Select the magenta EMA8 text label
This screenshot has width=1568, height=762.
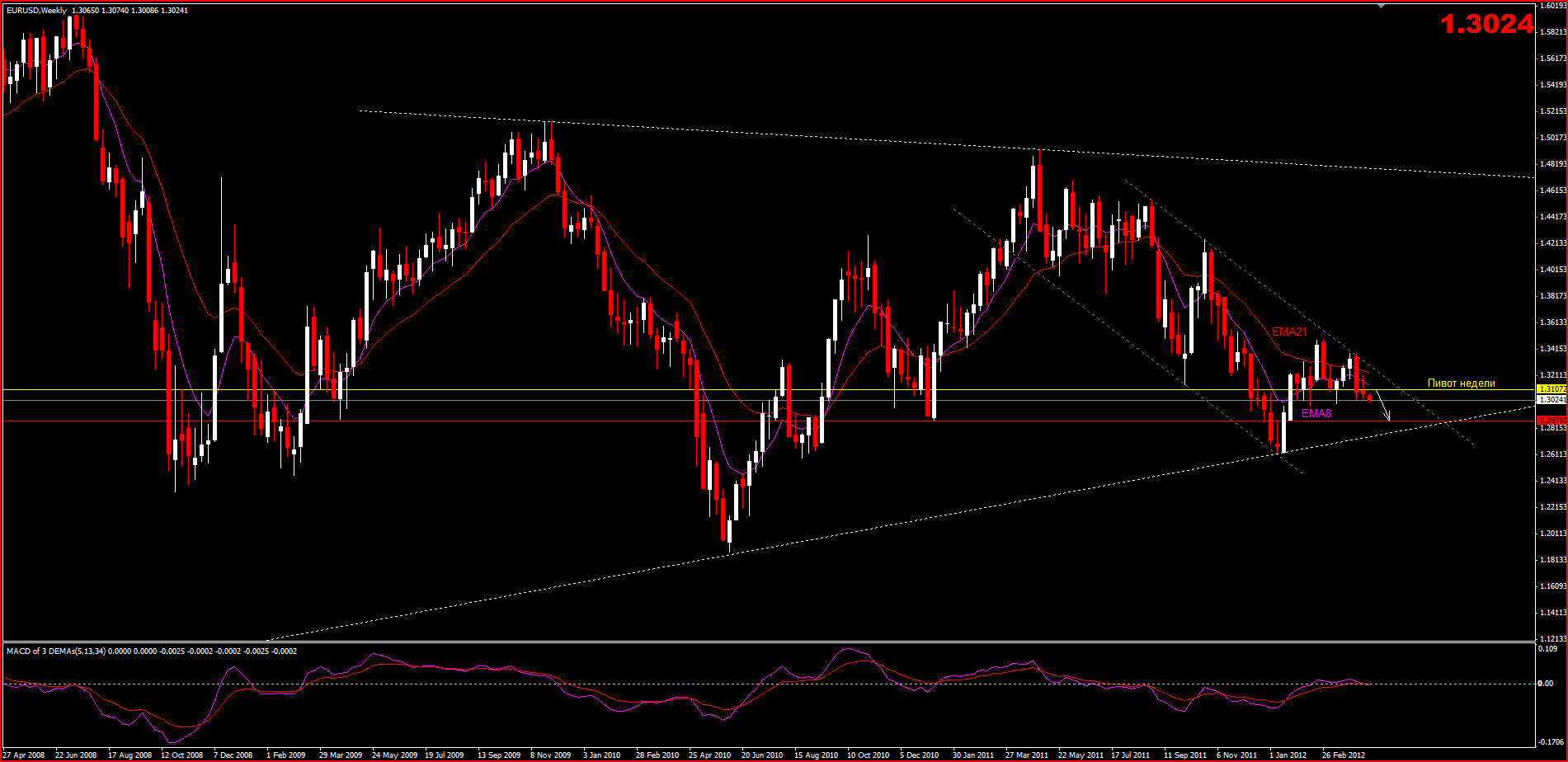click(x=1316, y=413)
